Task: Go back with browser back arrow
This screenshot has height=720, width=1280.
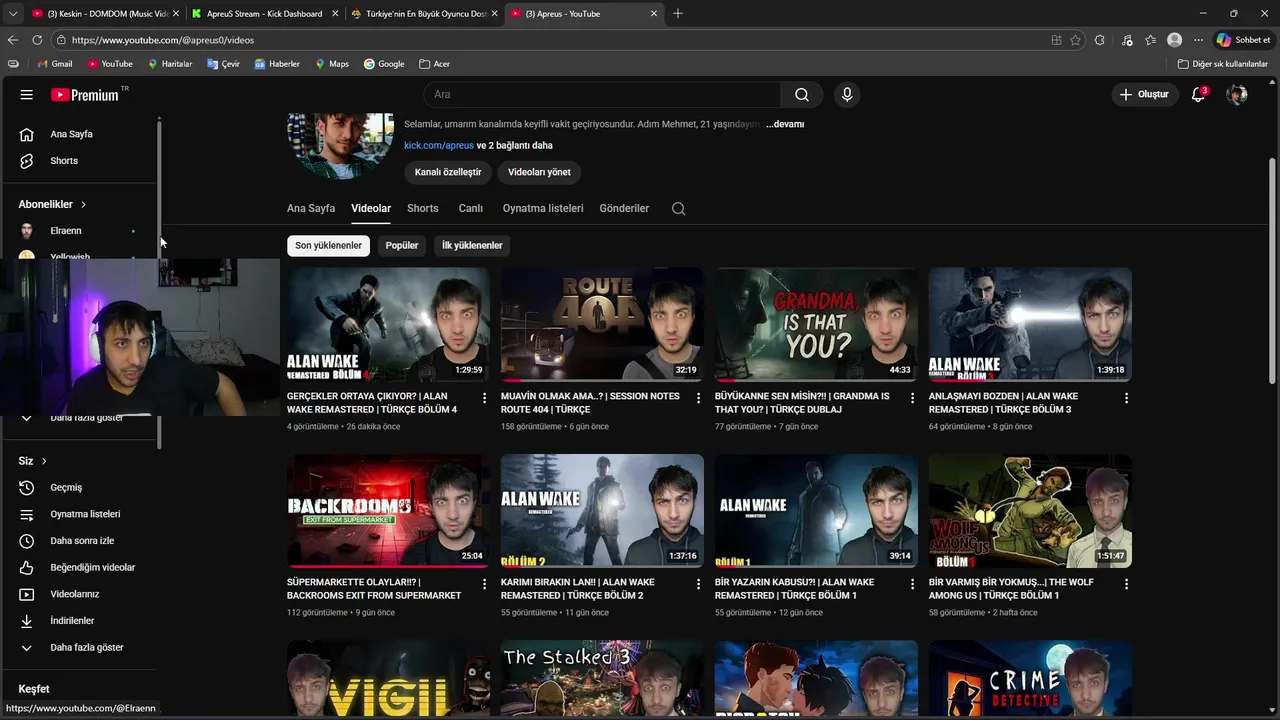Action: (x=13, y=40)
